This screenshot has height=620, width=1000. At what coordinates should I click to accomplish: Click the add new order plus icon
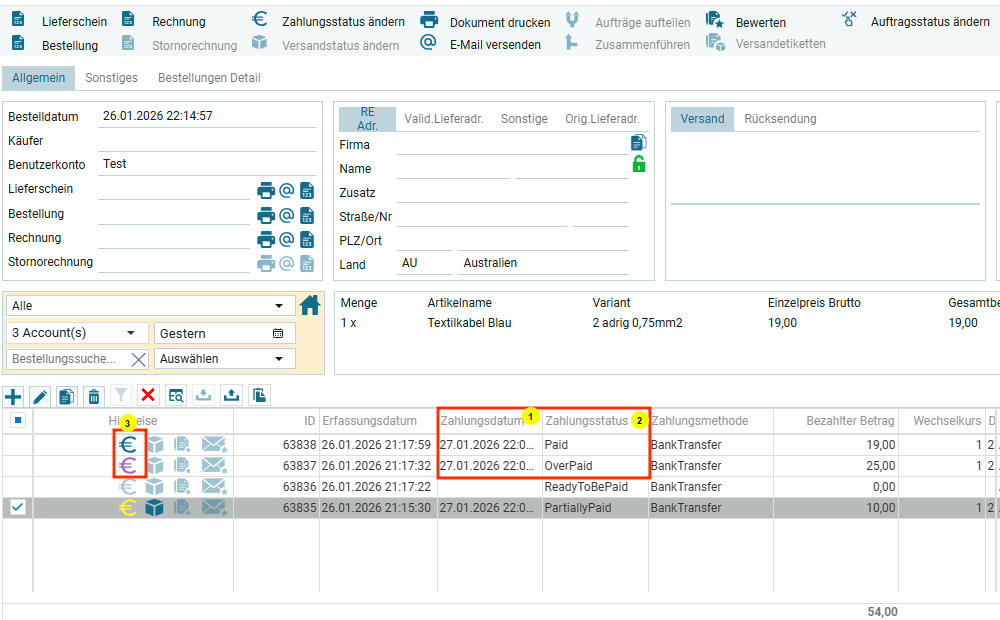pos(14,396)
